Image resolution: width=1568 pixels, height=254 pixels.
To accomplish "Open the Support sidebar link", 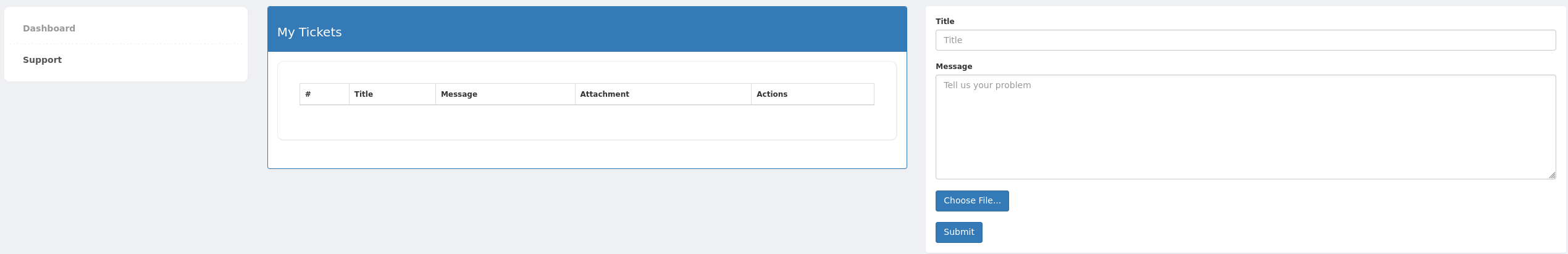I will coord(42,60).
